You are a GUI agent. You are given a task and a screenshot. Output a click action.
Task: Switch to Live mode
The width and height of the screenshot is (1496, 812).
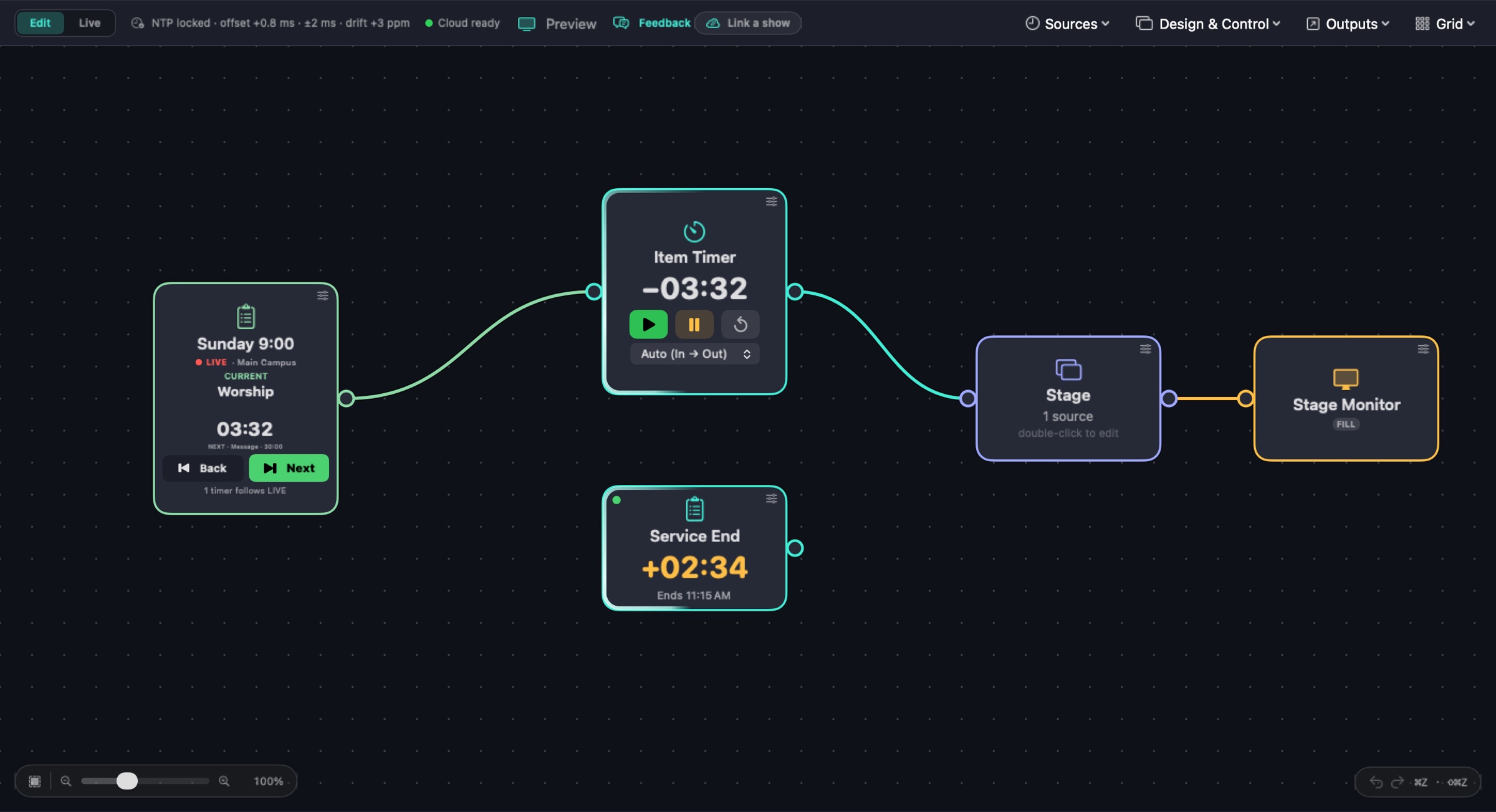89,23
